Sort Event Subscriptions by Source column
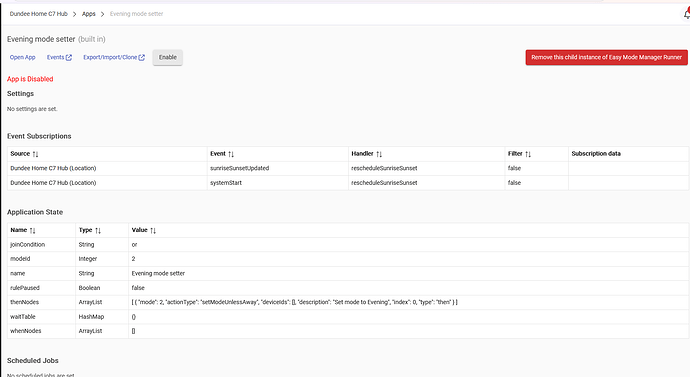Screen dimensions: 690x377 [x=36, y=154]
